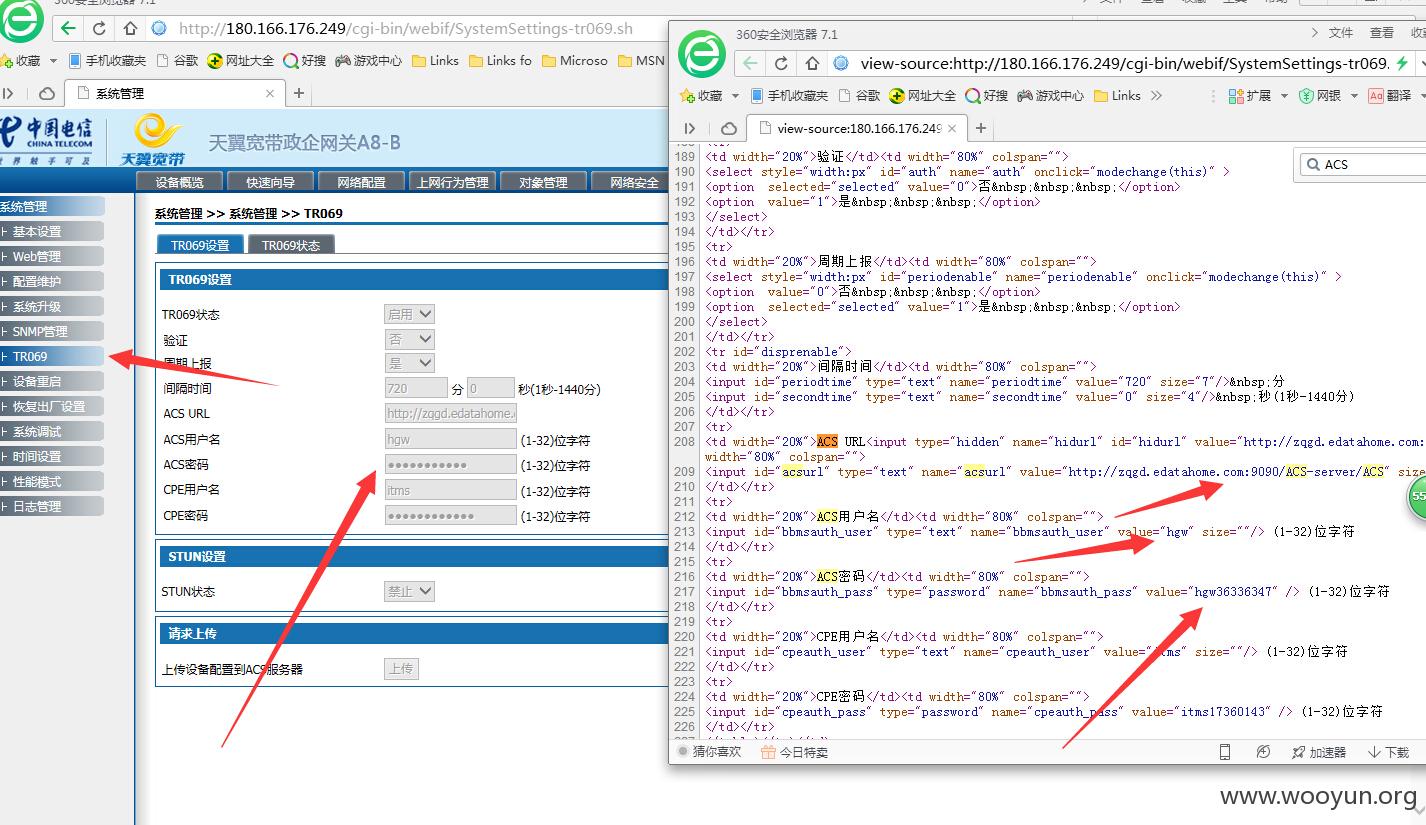The image size is (1426, 825).
Task: Expand the 扩展 dropdown arrow
Action: click(x=1282, y=96)
